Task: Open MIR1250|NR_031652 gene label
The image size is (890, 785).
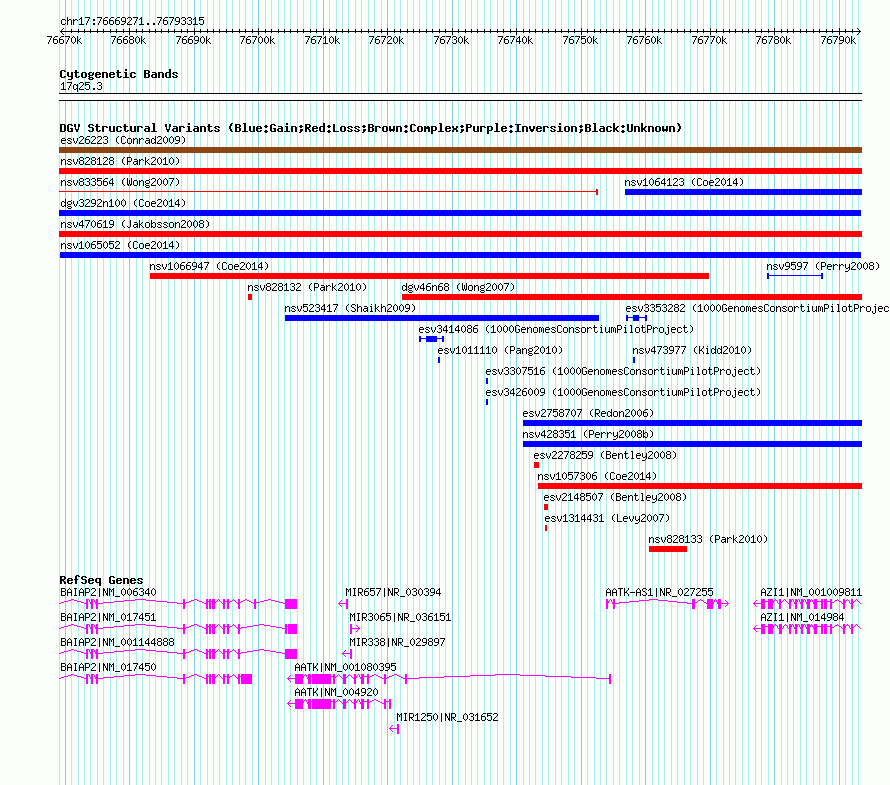Action: (x=447, y=717)
